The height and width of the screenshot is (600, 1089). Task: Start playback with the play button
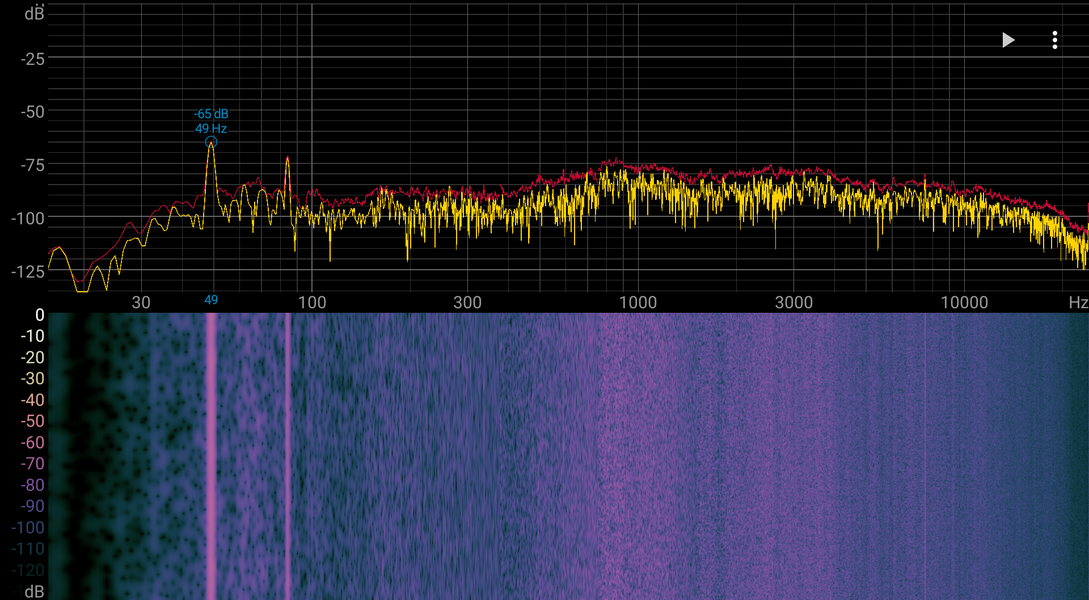pos(1008,40)
